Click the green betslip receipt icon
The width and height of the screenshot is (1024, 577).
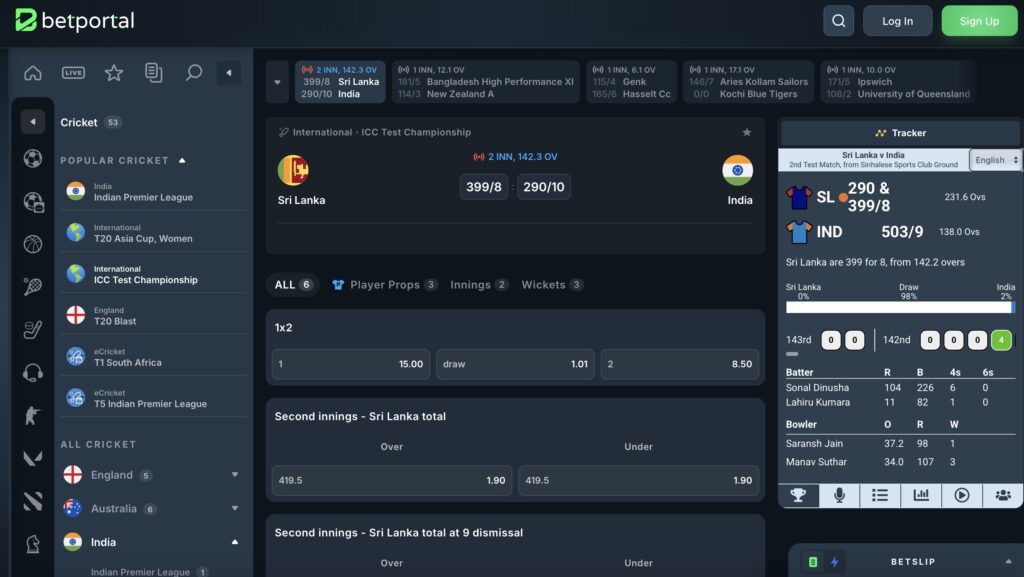[813, 562]
